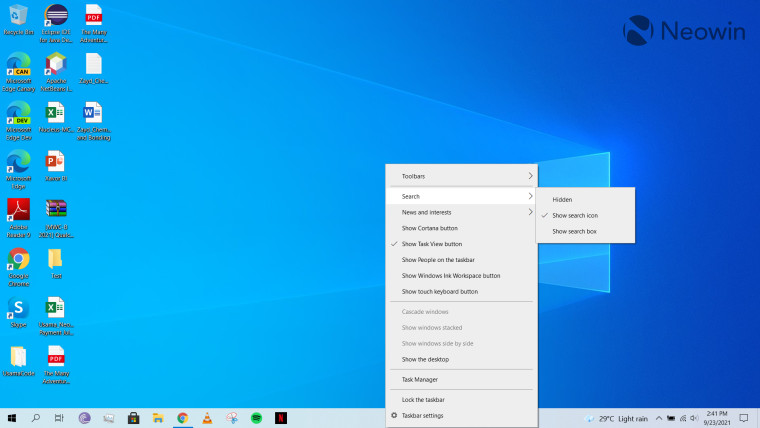
Task: Select the PowerPoint file on the desktop
Action: tap(56, 166)
